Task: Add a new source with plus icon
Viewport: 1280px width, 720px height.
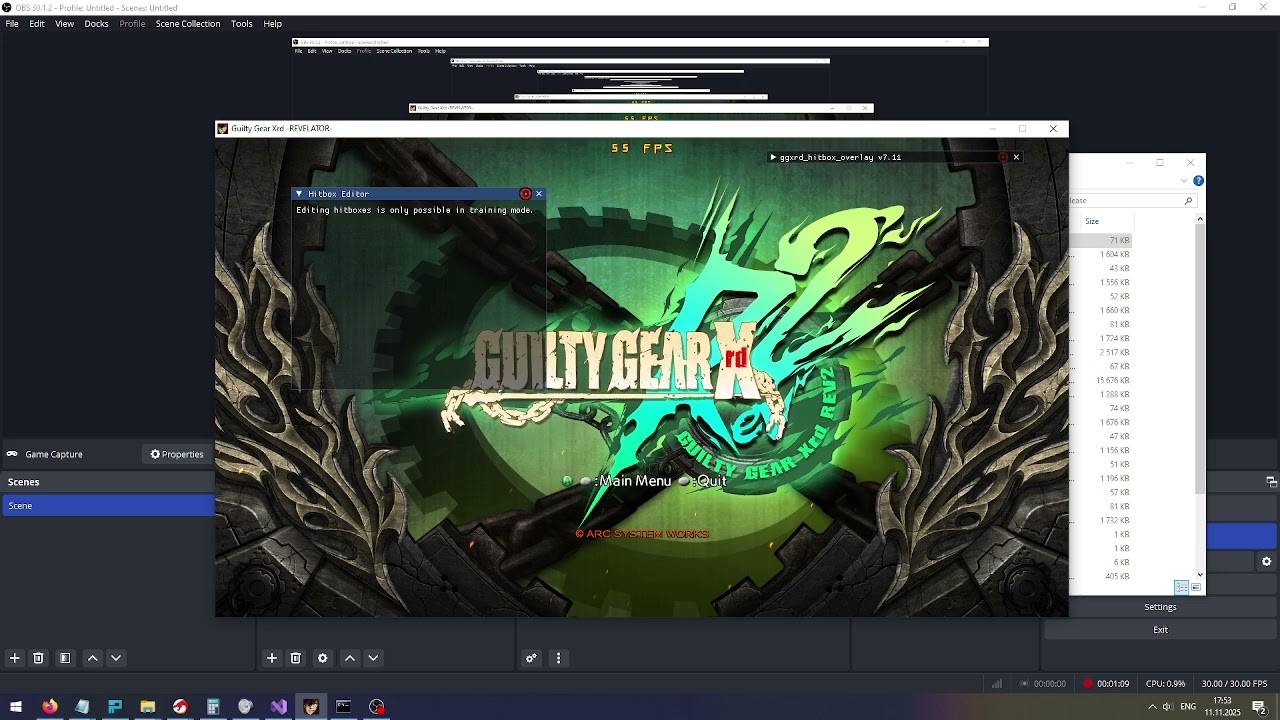Action: [272, 658]
